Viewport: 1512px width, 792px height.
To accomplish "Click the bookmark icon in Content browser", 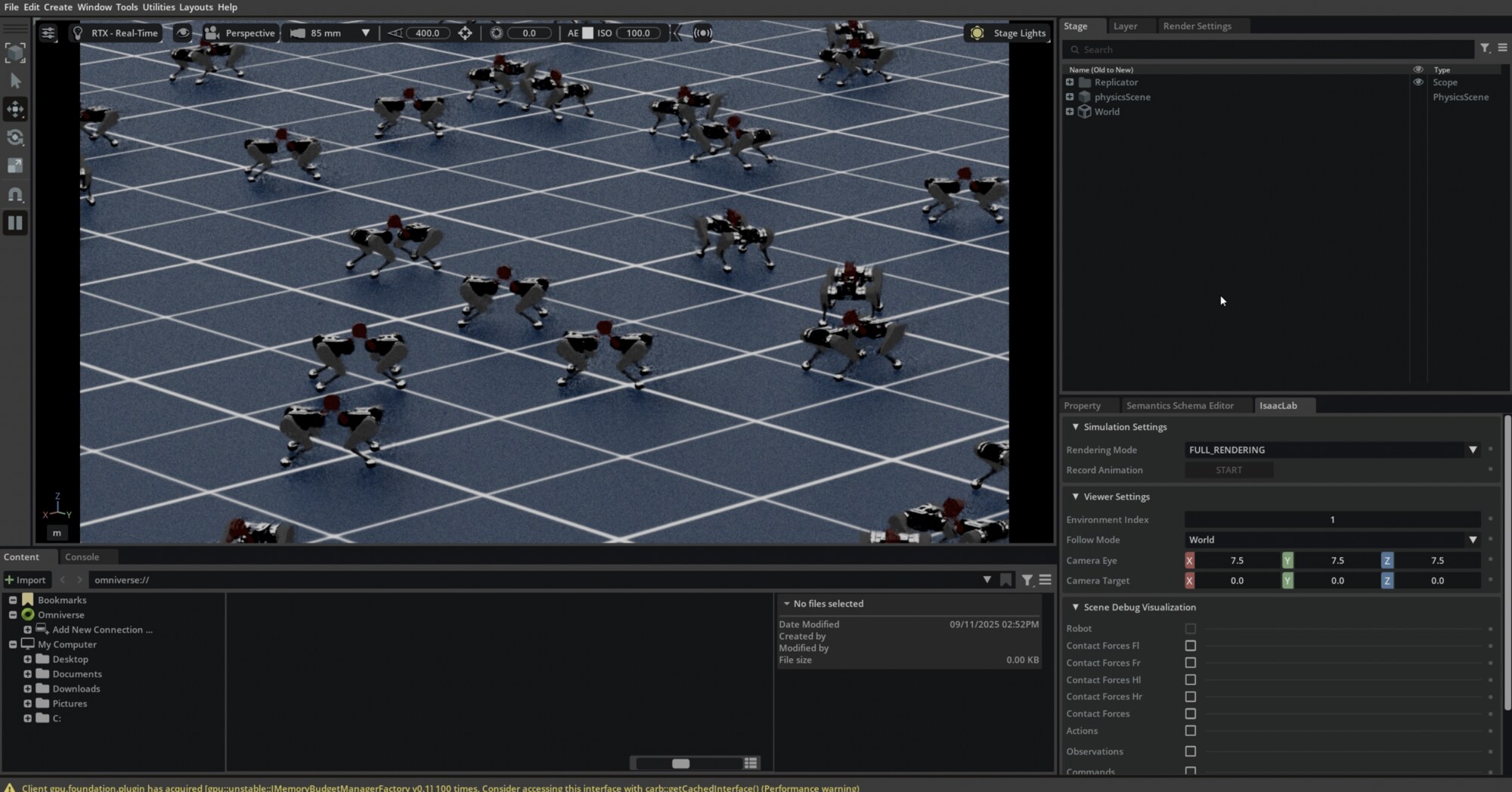I will coord(1006,580).
